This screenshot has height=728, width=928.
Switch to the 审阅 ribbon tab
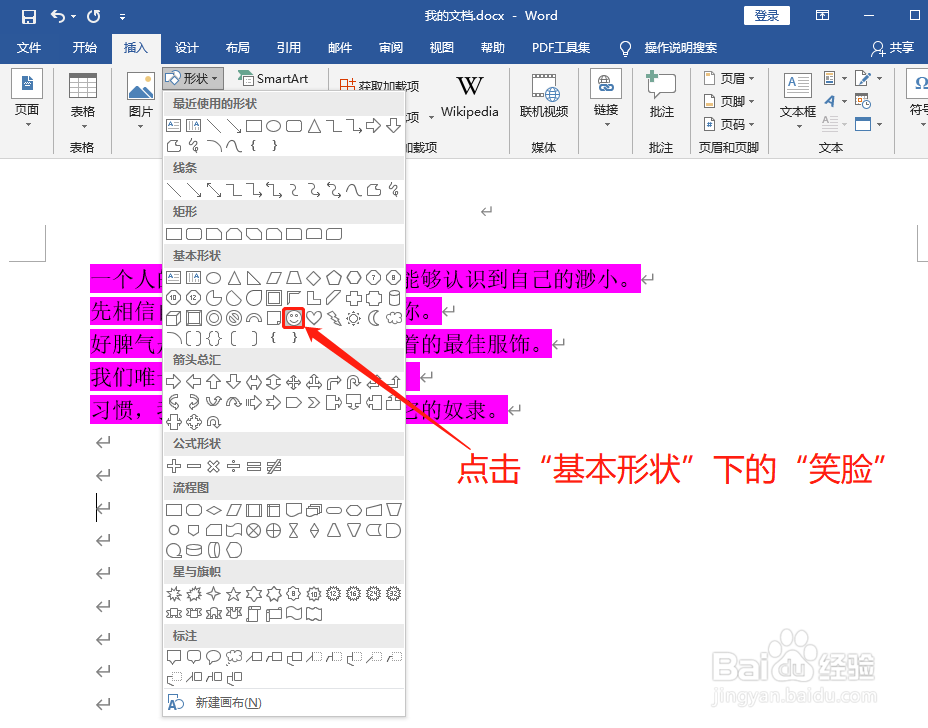point(390,47)
